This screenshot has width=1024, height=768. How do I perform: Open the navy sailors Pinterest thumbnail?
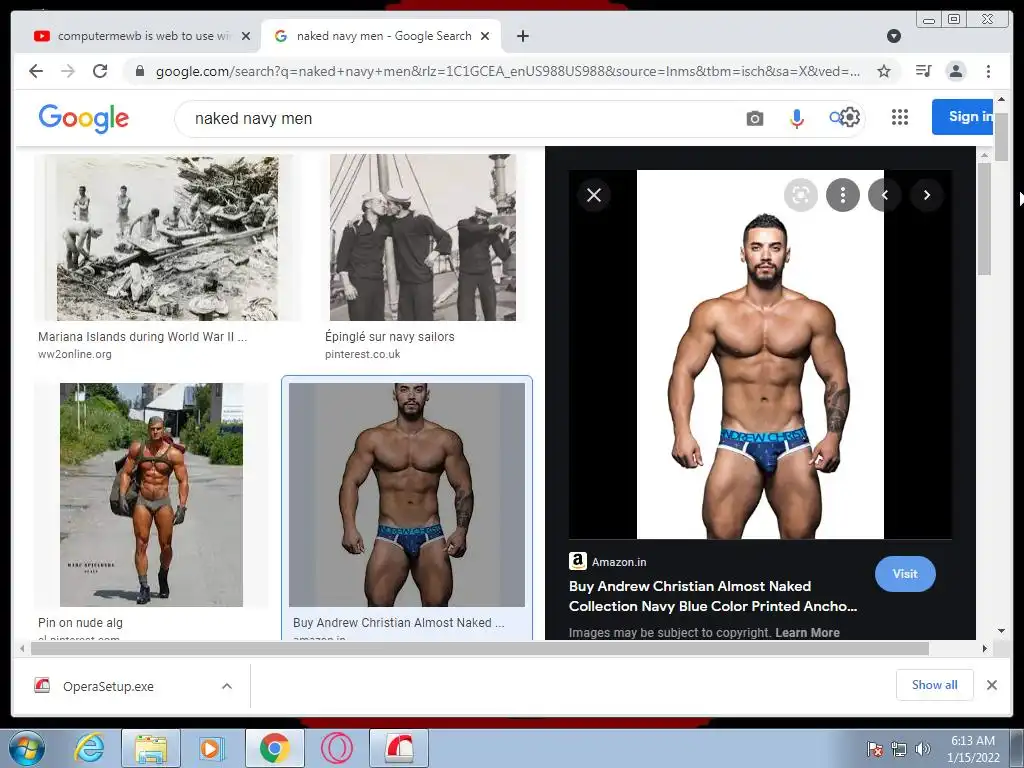point(423,238)
